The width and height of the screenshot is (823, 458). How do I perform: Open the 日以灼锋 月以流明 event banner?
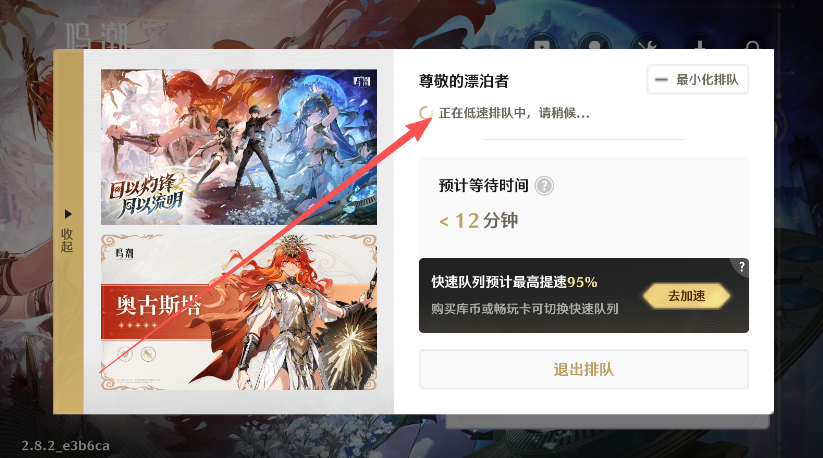point(239,147)
